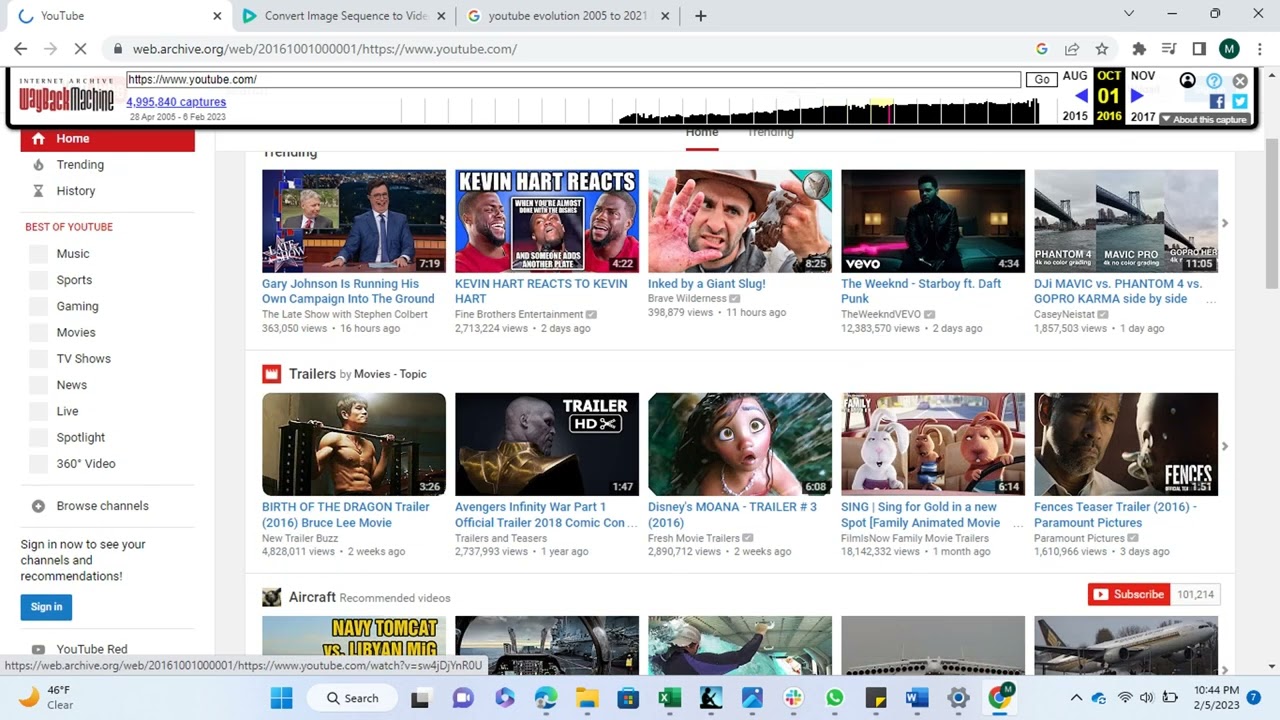This screenshot has width=1280, height=720.
Task: Open Excel from the taskbar
Action: [x=670, y=698]
